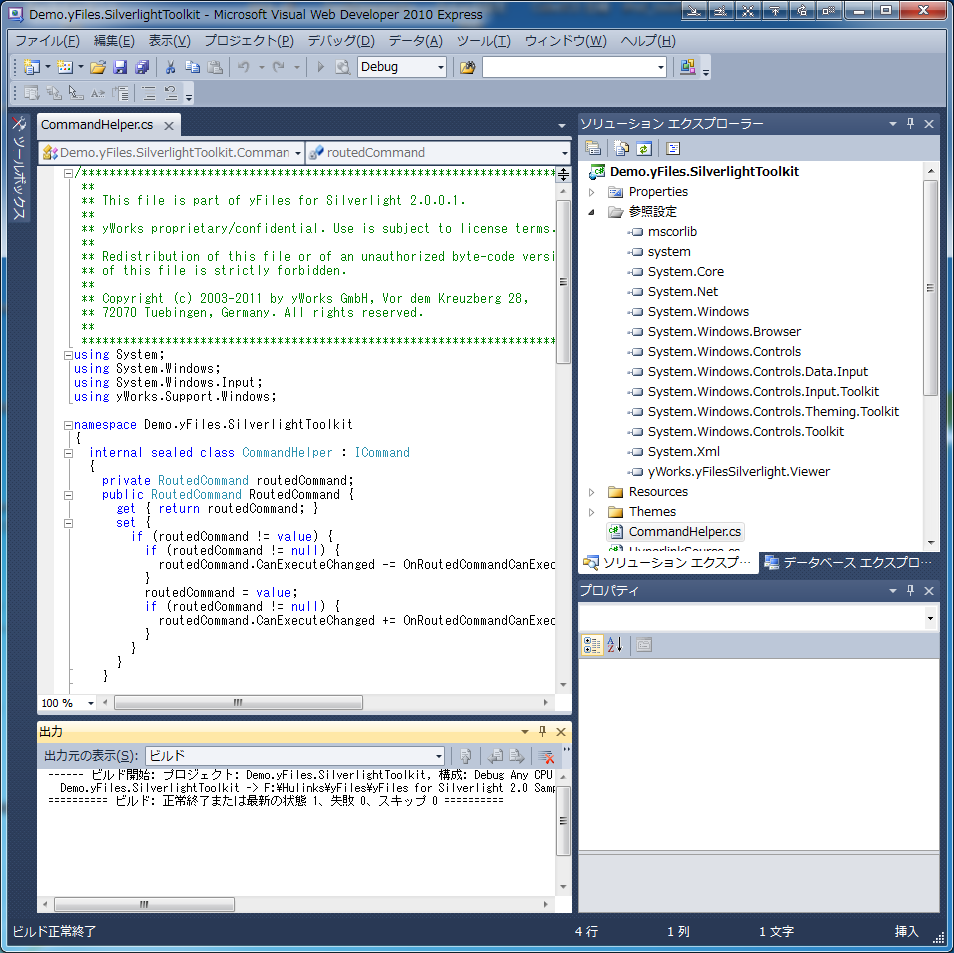Image resolution: width=954 pixels, height=953 pixels.
Task: Click the Solution Explorer vertical scrollbar thumb
Action: click(x=930, y=288)
